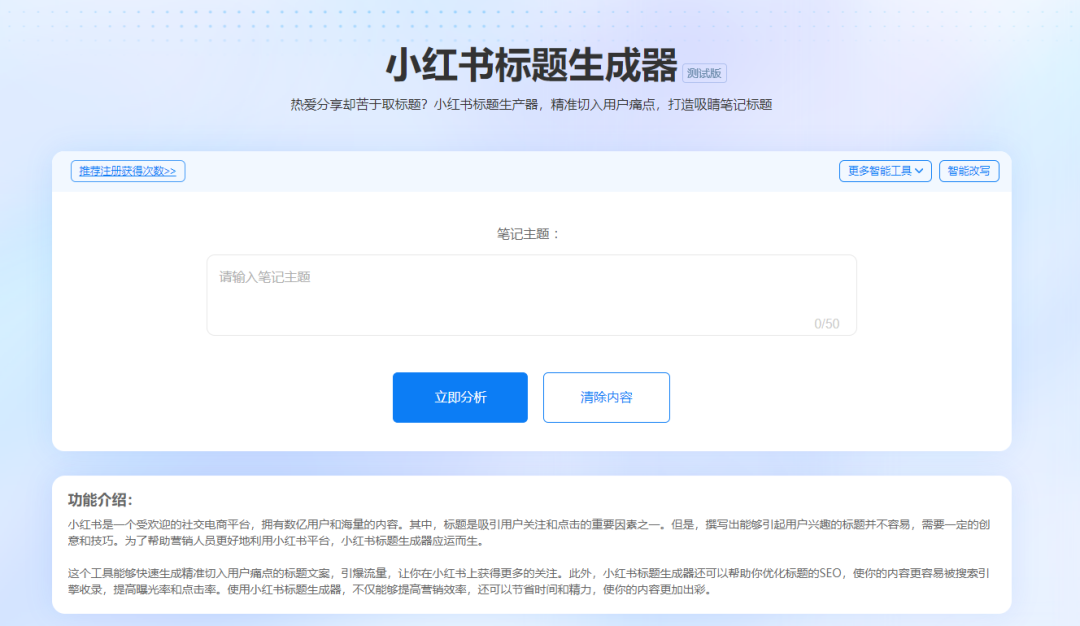
Task: Click the 智能改写 button
Action: (x=968, y=170)
